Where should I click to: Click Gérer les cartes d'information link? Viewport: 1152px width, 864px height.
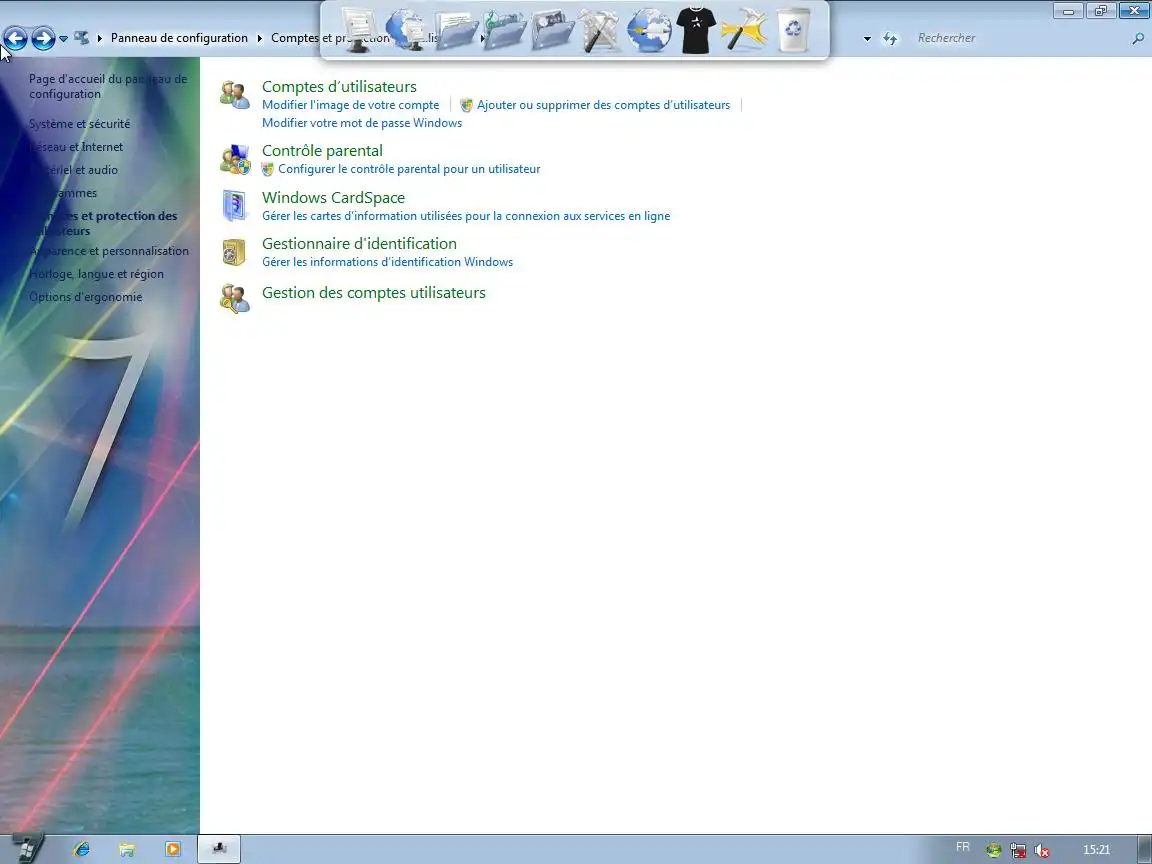pos(466,216)
